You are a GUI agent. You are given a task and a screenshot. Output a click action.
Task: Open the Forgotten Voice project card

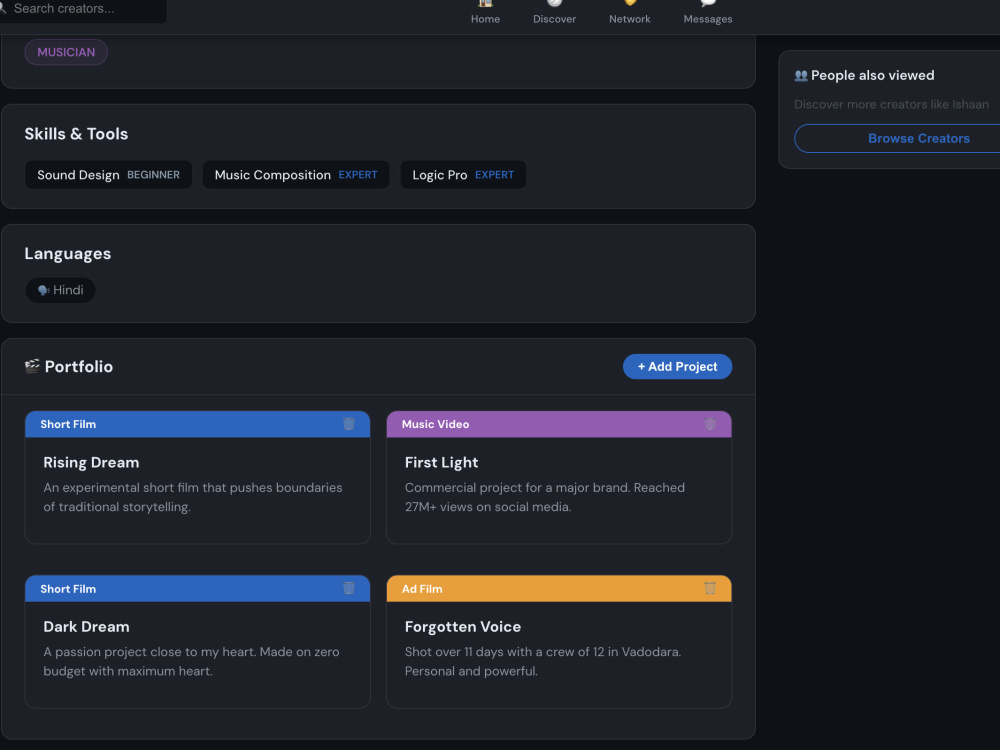(x=559, y=642)
